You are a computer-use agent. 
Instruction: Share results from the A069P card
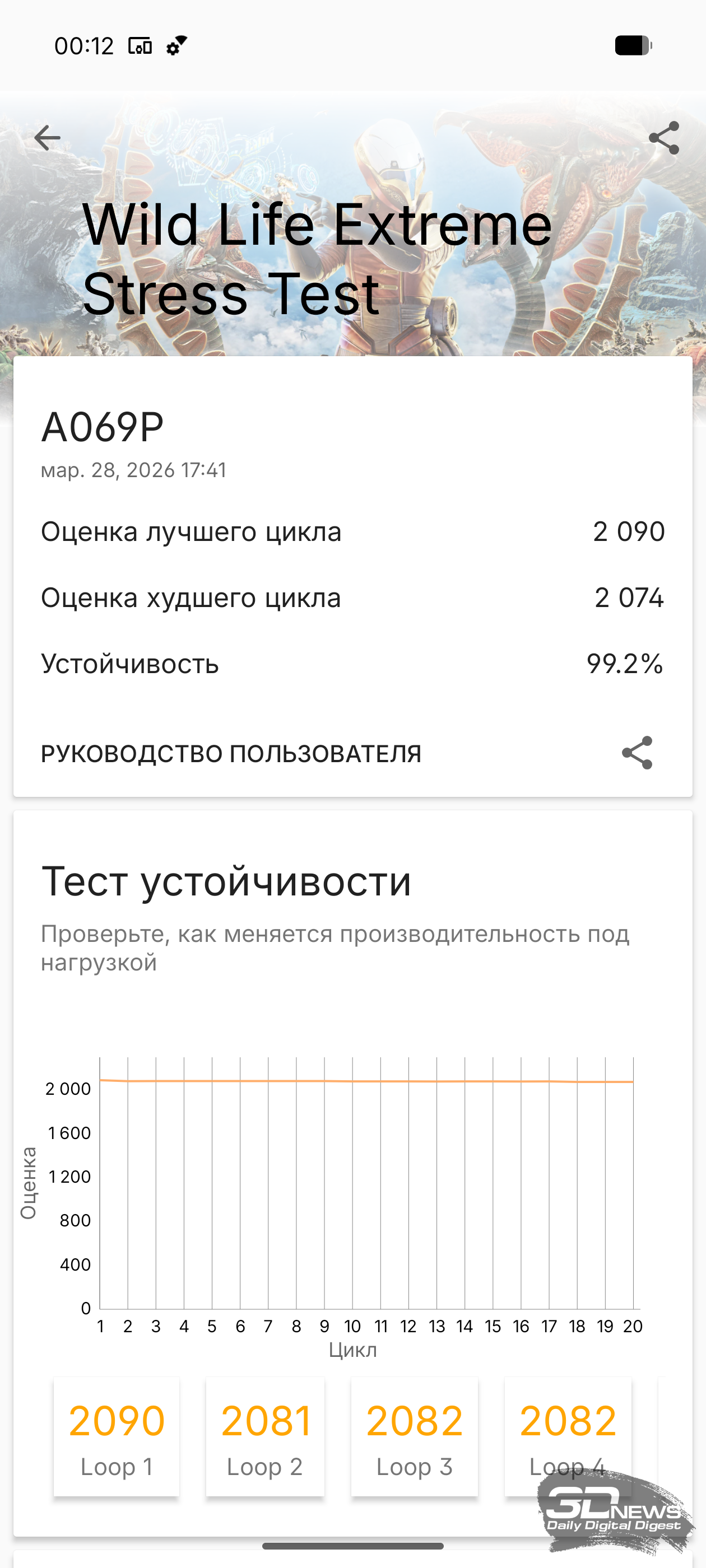pos(637,753)
